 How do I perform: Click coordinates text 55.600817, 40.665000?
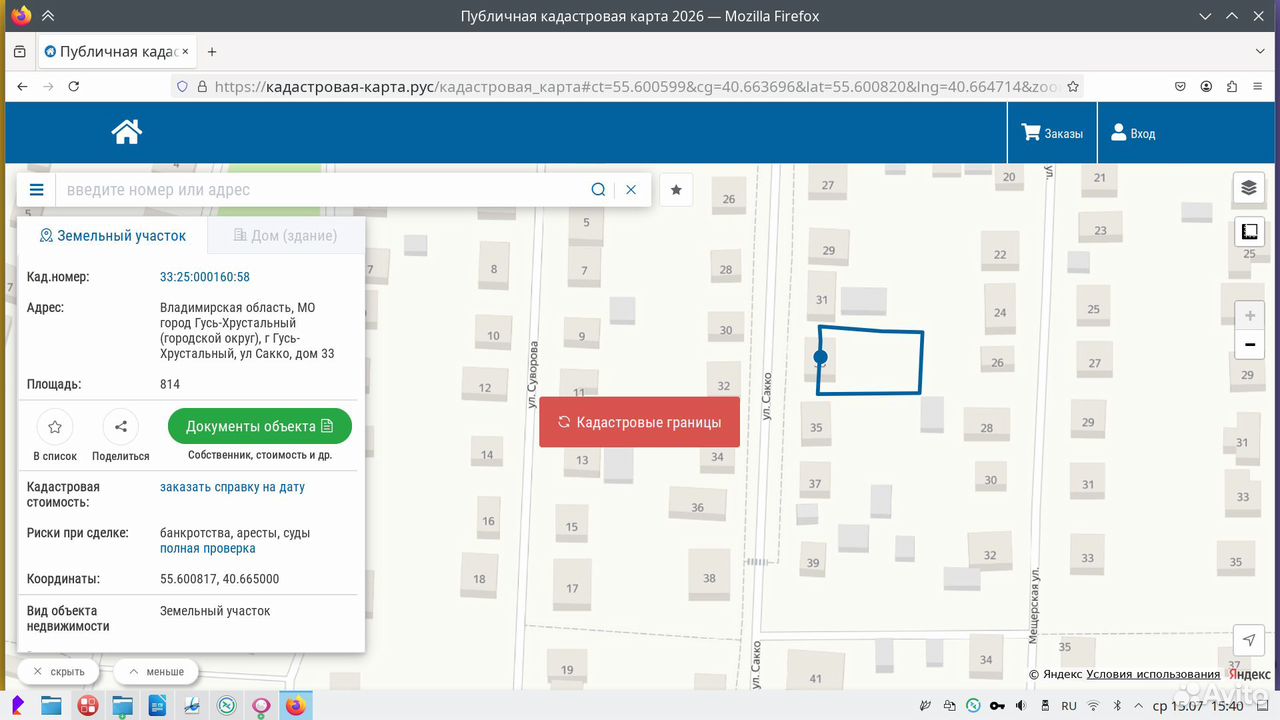pos(220,579)
